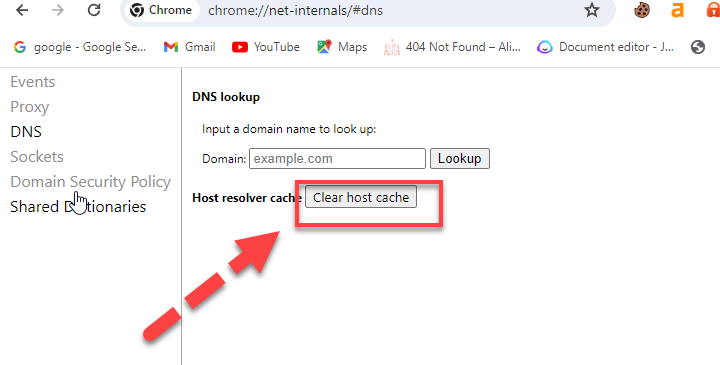The image size is (720, 365).
Task: Open the google - Google Search bookmark
Action: pos(80,47)
